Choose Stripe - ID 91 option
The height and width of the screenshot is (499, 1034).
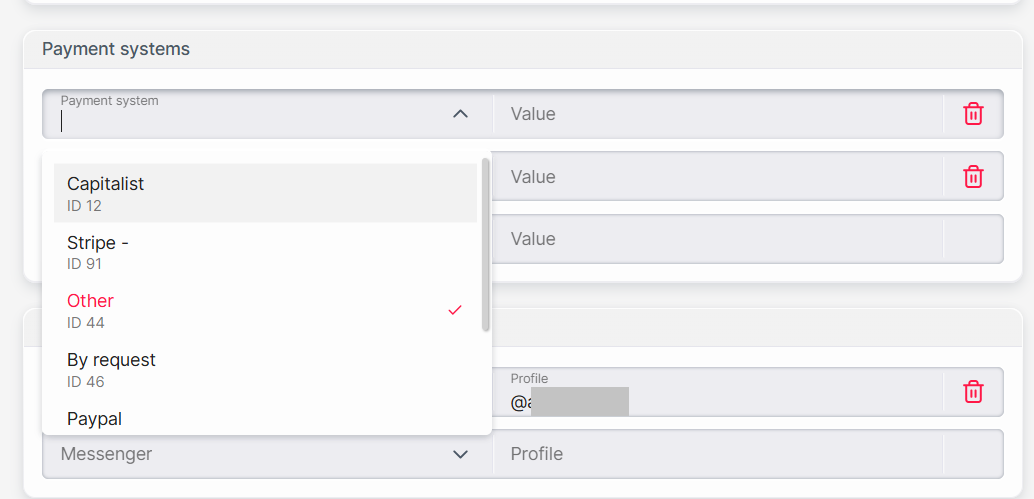click(x=265, y=252)
